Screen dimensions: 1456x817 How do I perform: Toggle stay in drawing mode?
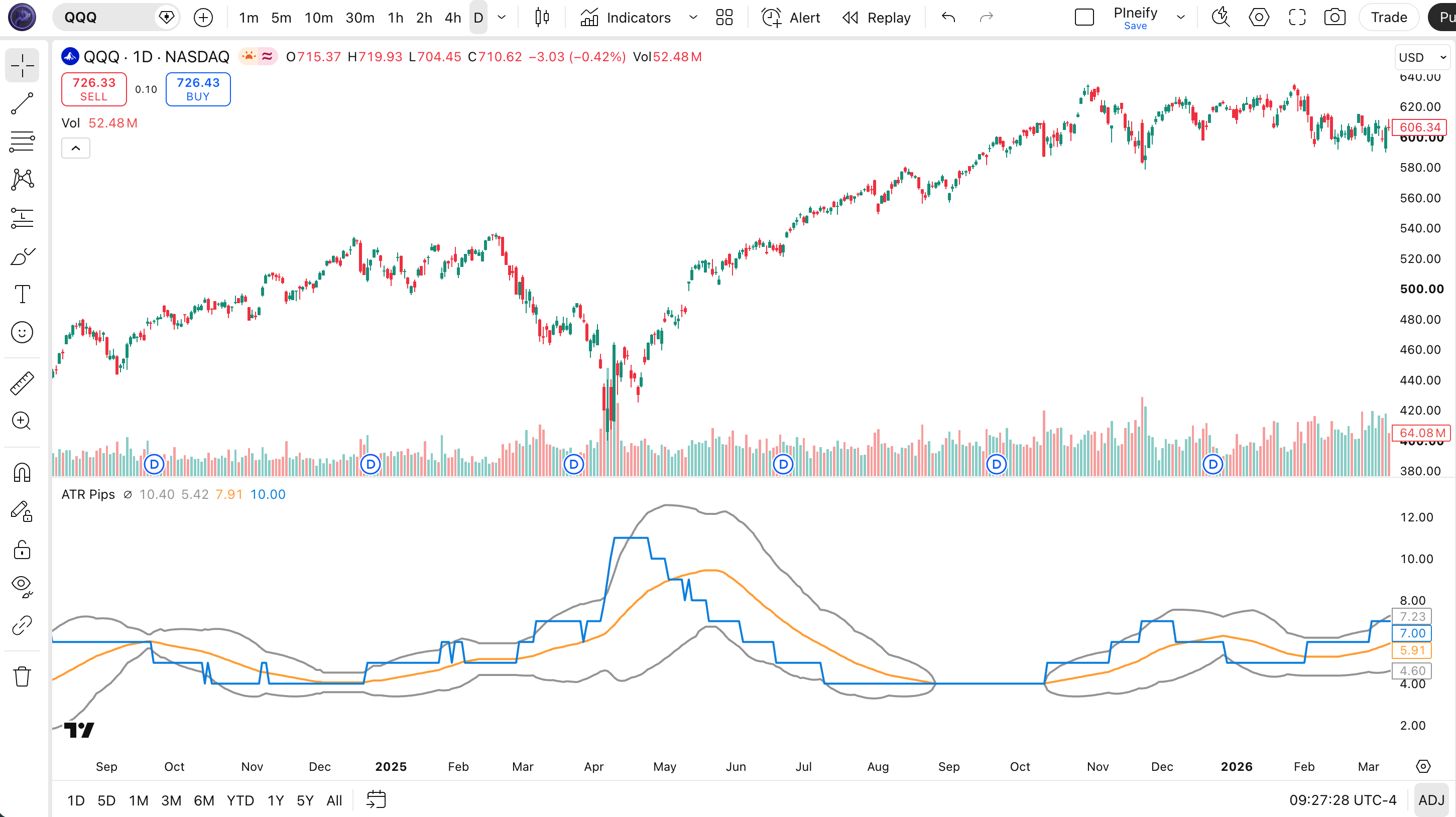click(x=22, y=511)
